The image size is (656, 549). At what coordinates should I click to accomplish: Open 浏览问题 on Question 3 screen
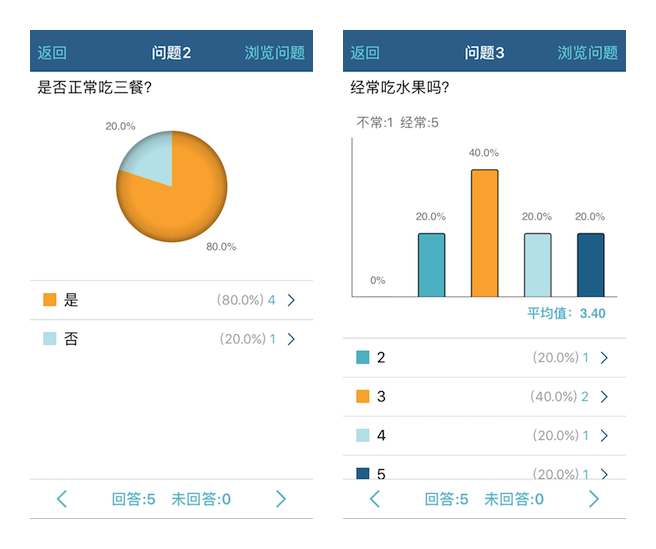click(588, 53)
